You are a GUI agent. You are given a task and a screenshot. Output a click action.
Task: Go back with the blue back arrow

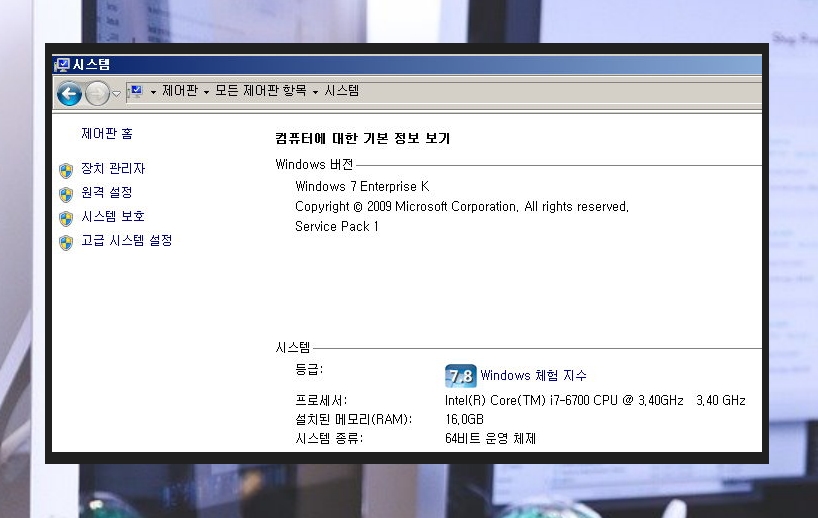pos(69,94)
